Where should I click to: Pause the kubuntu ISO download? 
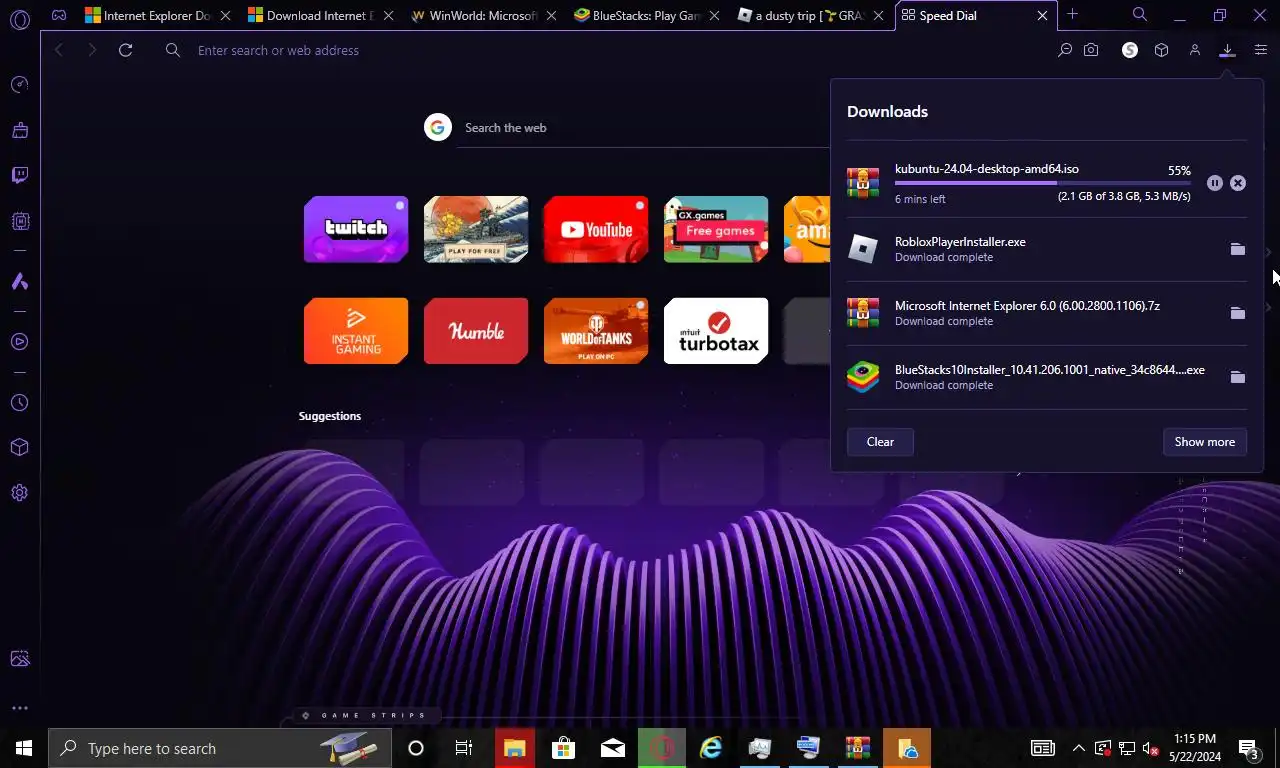point(1214,183)
